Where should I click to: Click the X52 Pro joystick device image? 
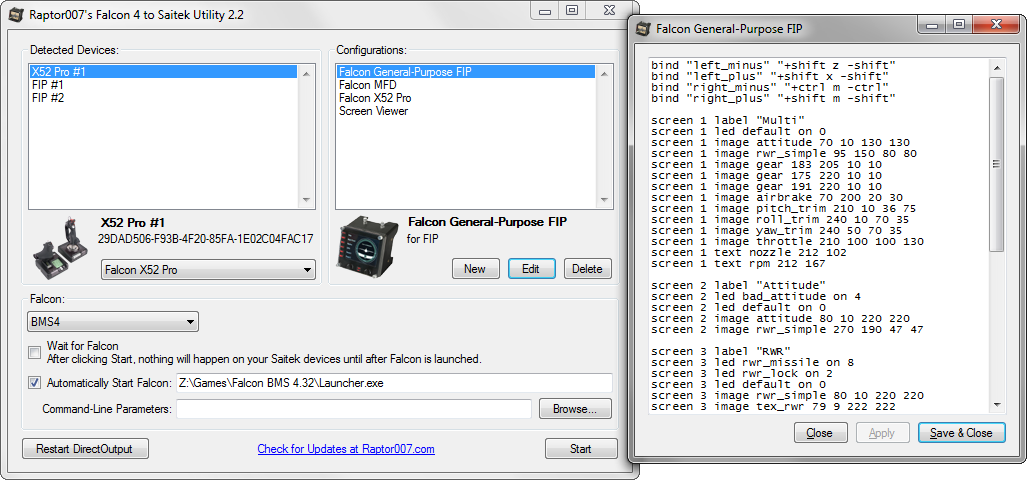pos(62,249)
